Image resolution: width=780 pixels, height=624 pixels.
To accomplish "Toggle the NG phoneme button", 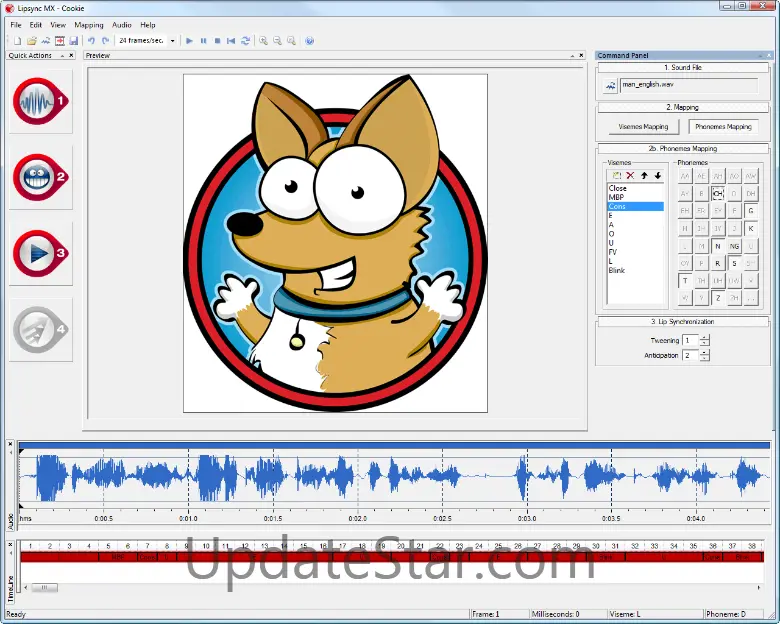I will [x=734, y=246].
